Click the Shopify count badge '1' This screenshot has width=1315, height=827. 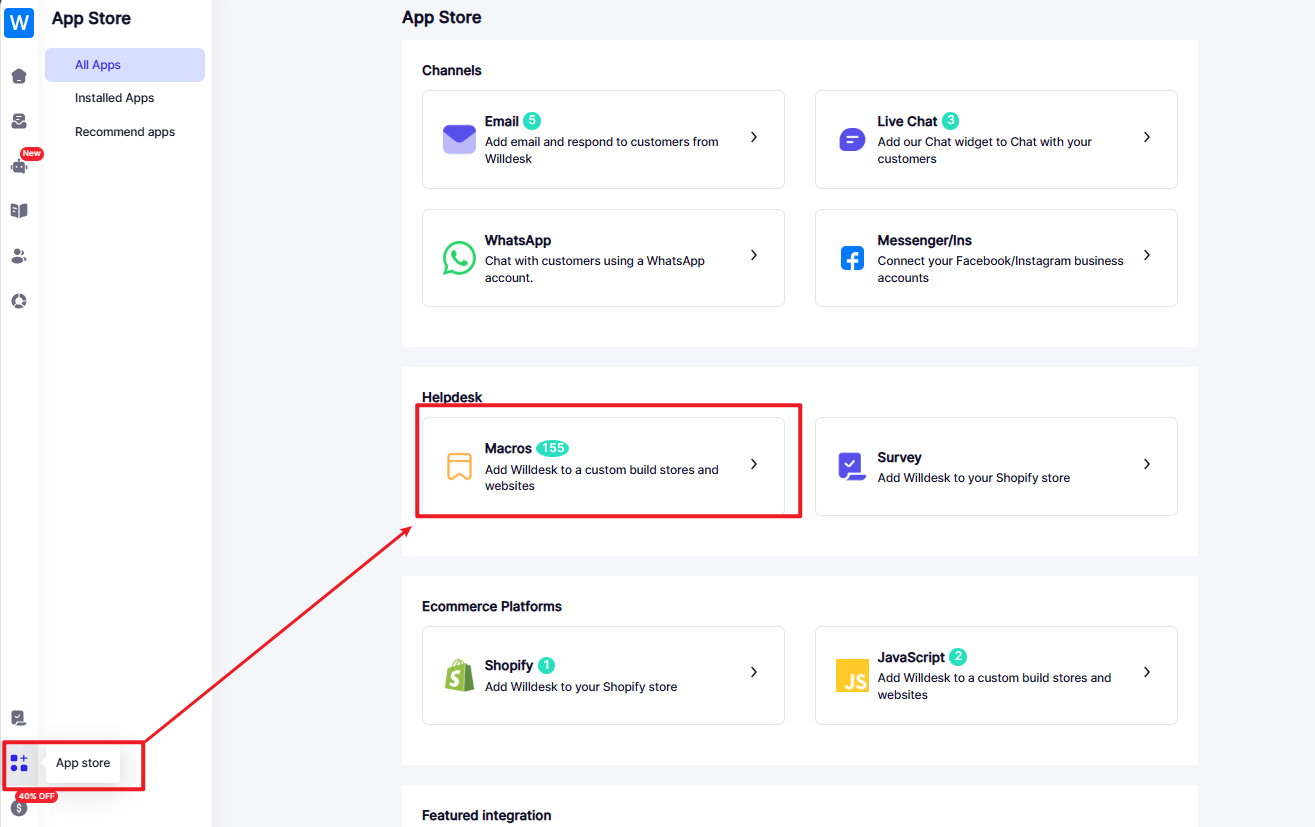[x=546, y=665]
